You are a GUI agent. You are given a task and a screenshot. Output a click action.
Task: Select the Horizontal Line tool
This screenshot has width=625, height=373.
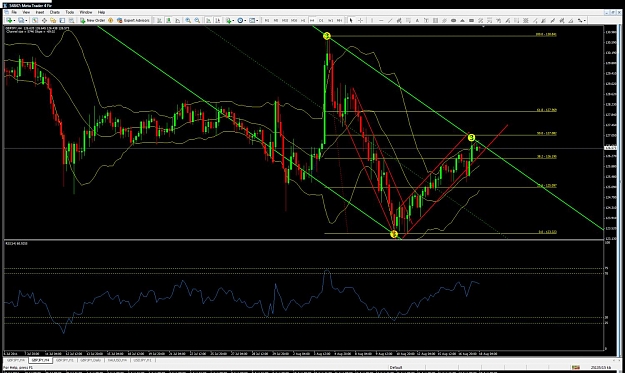point(381,20)
